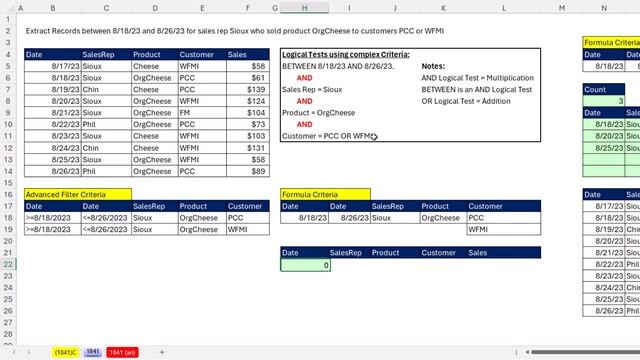The height and width of the screenshot is (360, 640).
Task: Select the row 22 header
Action: [8, 264]
